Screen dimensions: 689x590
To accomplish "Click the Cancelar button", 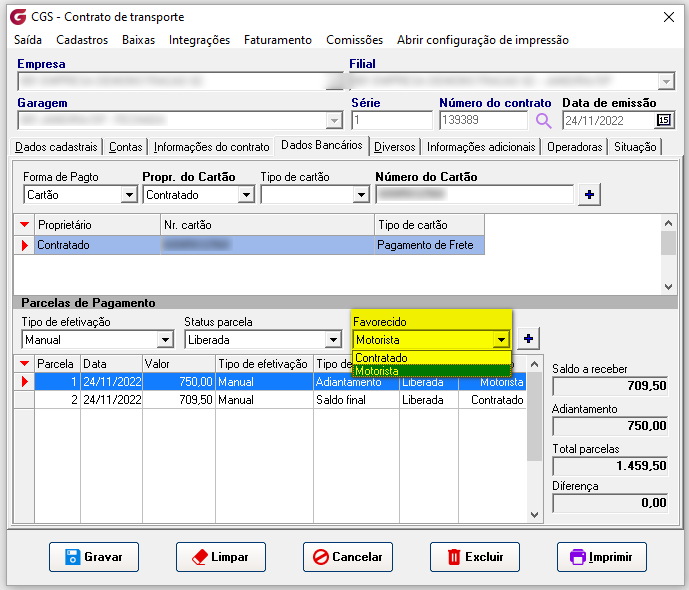I will click(x=348, y=557).
